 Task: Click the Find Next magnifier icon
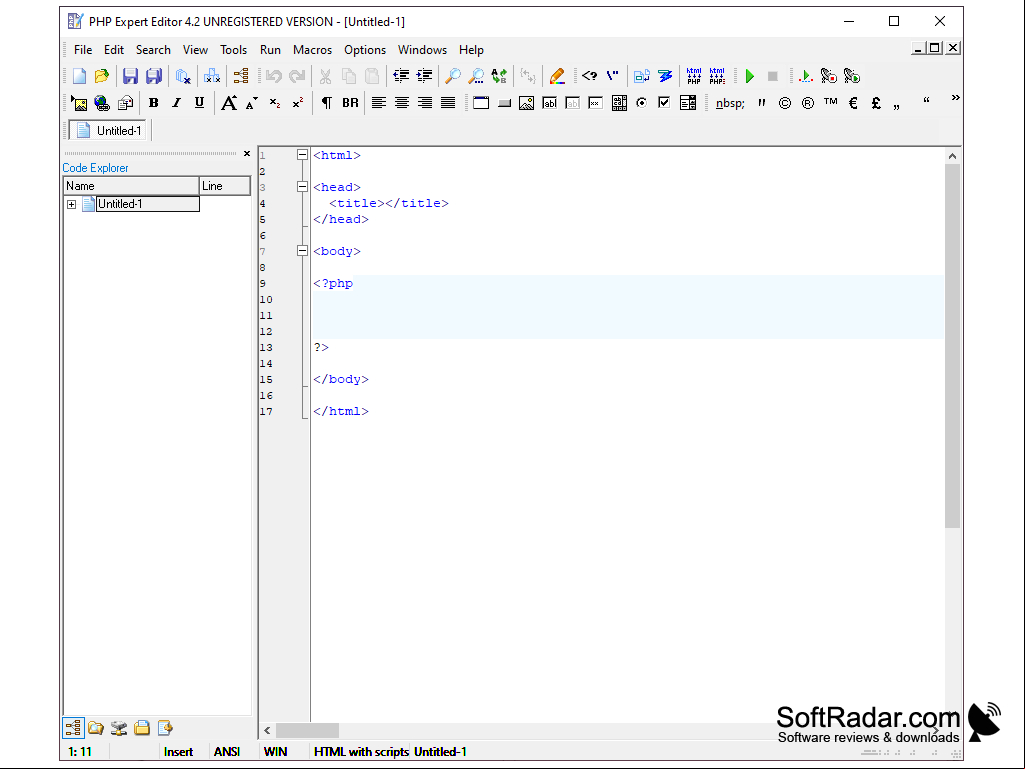[x=476, y=77]
